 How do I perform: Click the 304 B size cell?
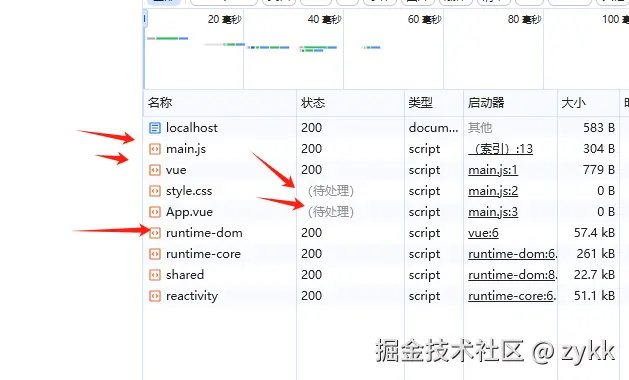click(x=599, y=149)
